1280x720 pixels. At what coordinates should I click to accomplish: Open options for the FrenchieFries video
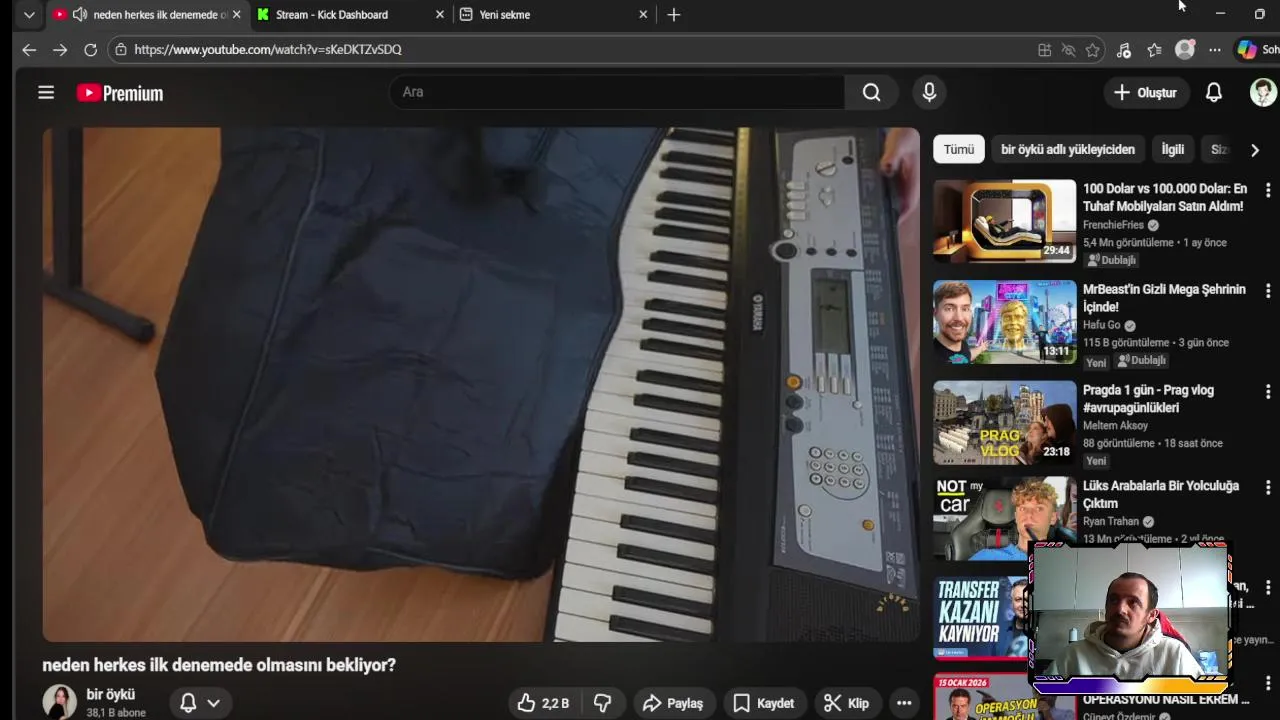point(1268,190)
